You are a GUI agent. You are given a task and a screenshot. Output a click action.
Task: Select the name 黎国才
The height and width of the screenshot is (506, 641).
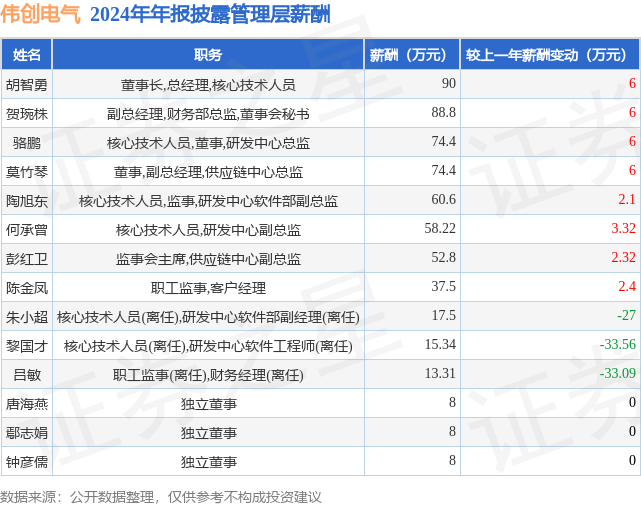[27, 346]
